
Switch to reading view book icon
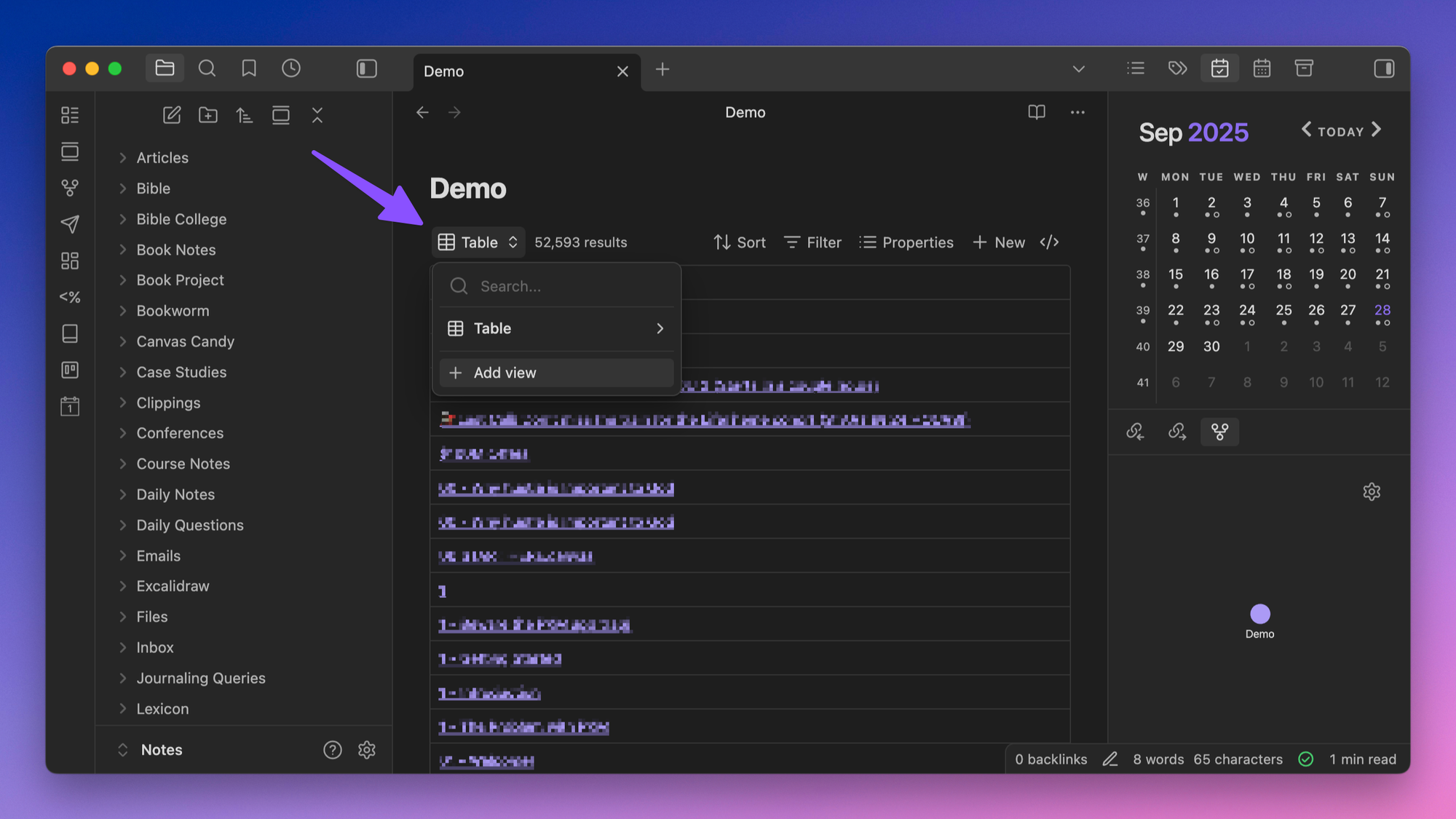pos(1037,112)
